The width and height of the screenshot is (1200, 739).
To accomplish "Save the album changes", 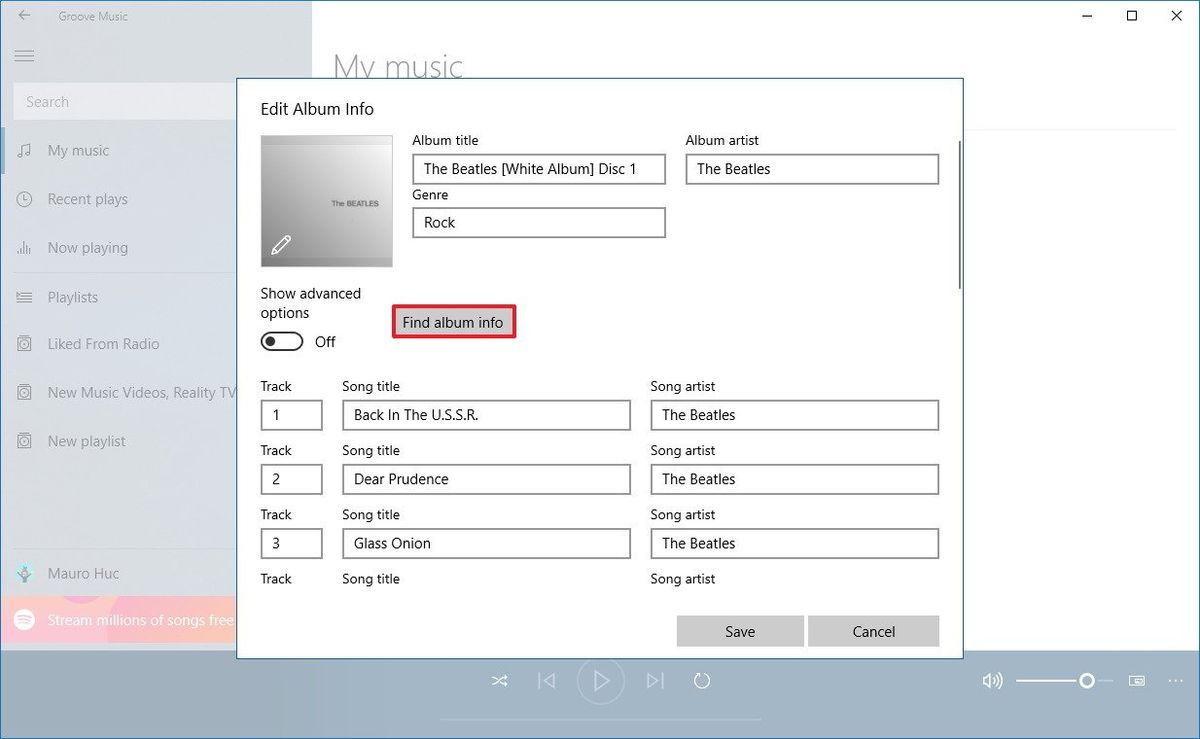I will (x=740, y=631).
